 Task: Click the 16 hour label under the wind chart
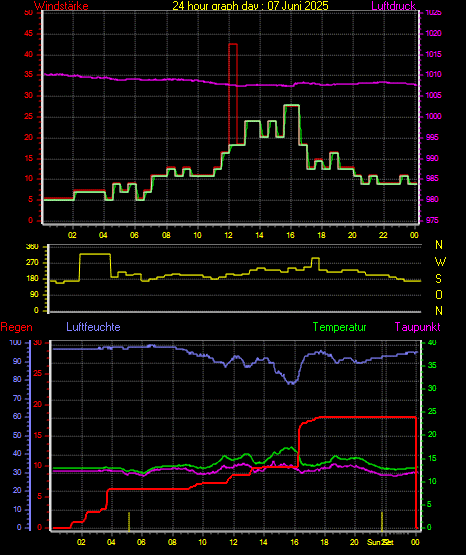[290, 235]
